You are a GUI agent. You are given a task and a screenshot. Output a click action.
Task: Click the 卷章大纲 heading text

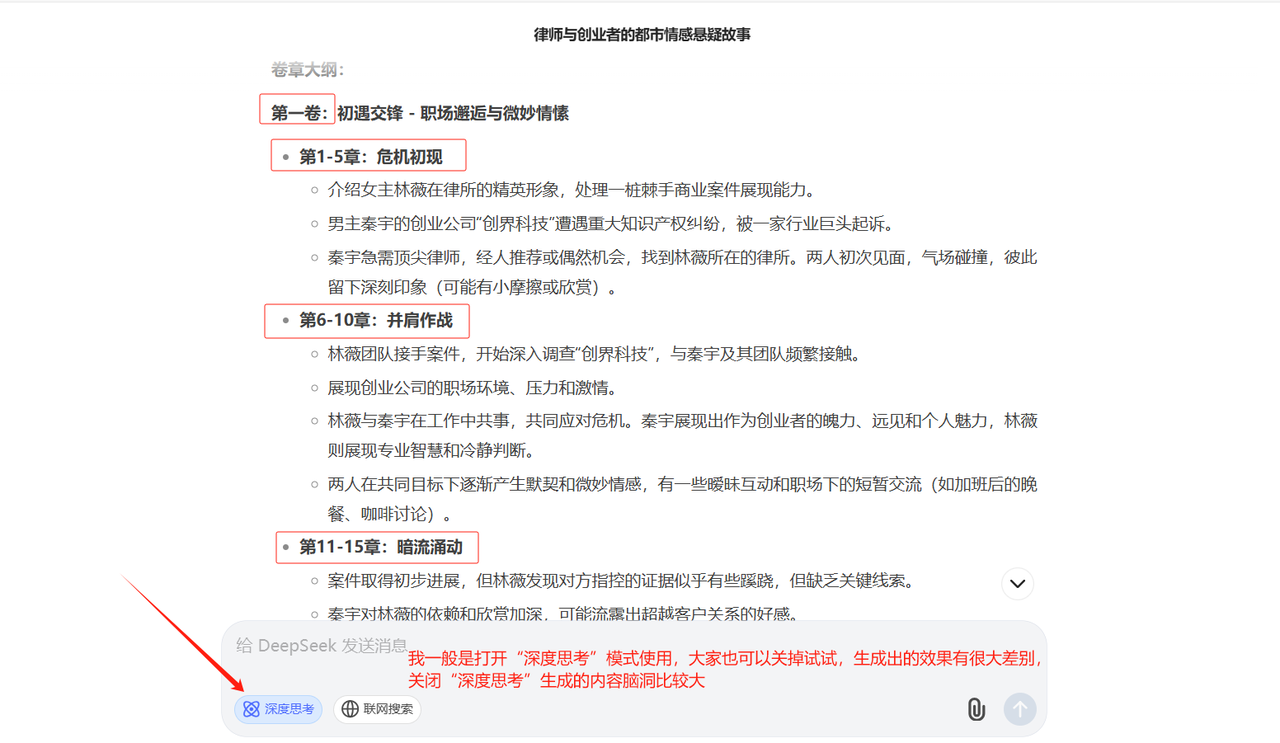click(307, 70)
